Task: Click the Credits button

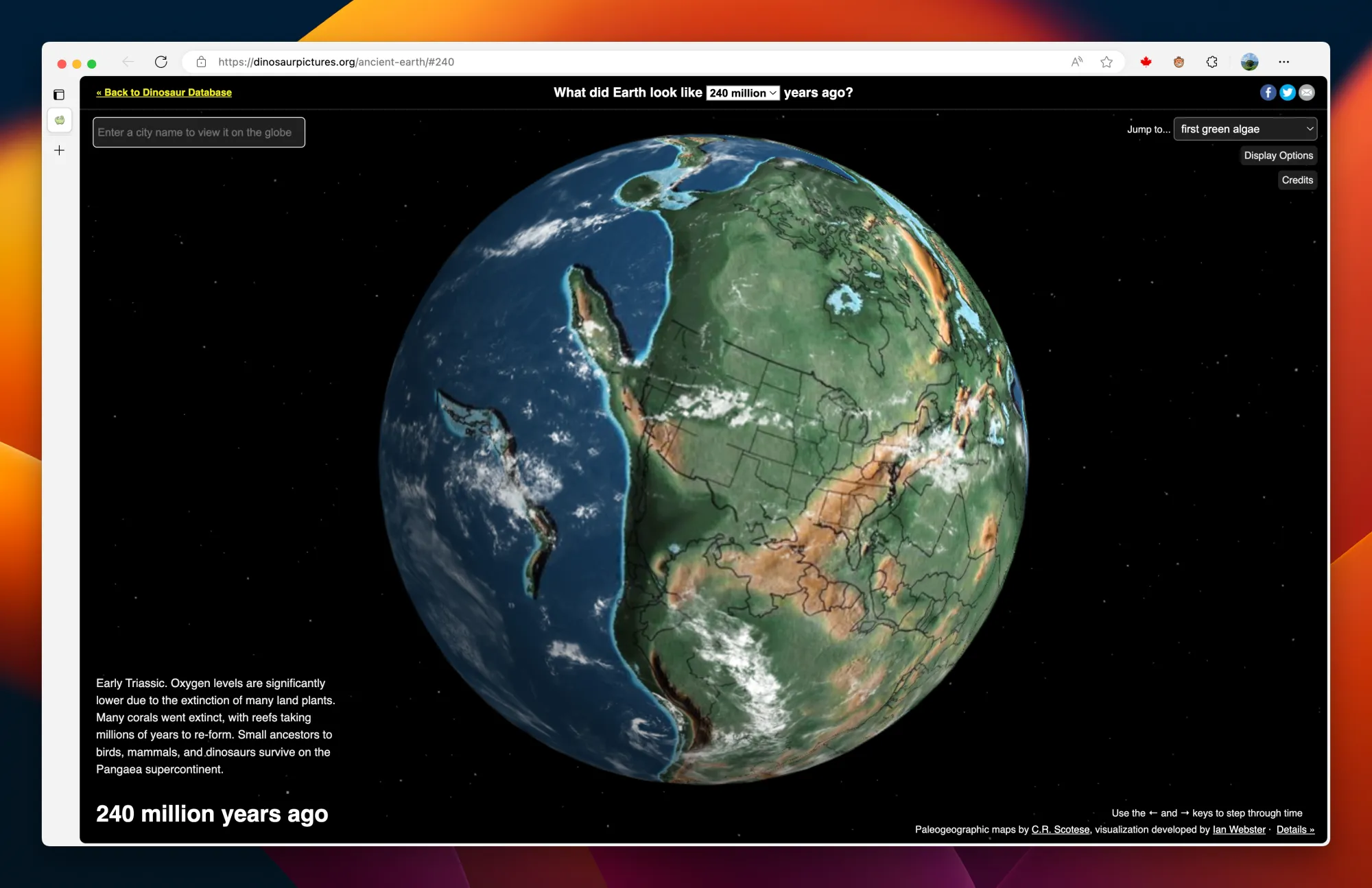Action: point(1297,180)
